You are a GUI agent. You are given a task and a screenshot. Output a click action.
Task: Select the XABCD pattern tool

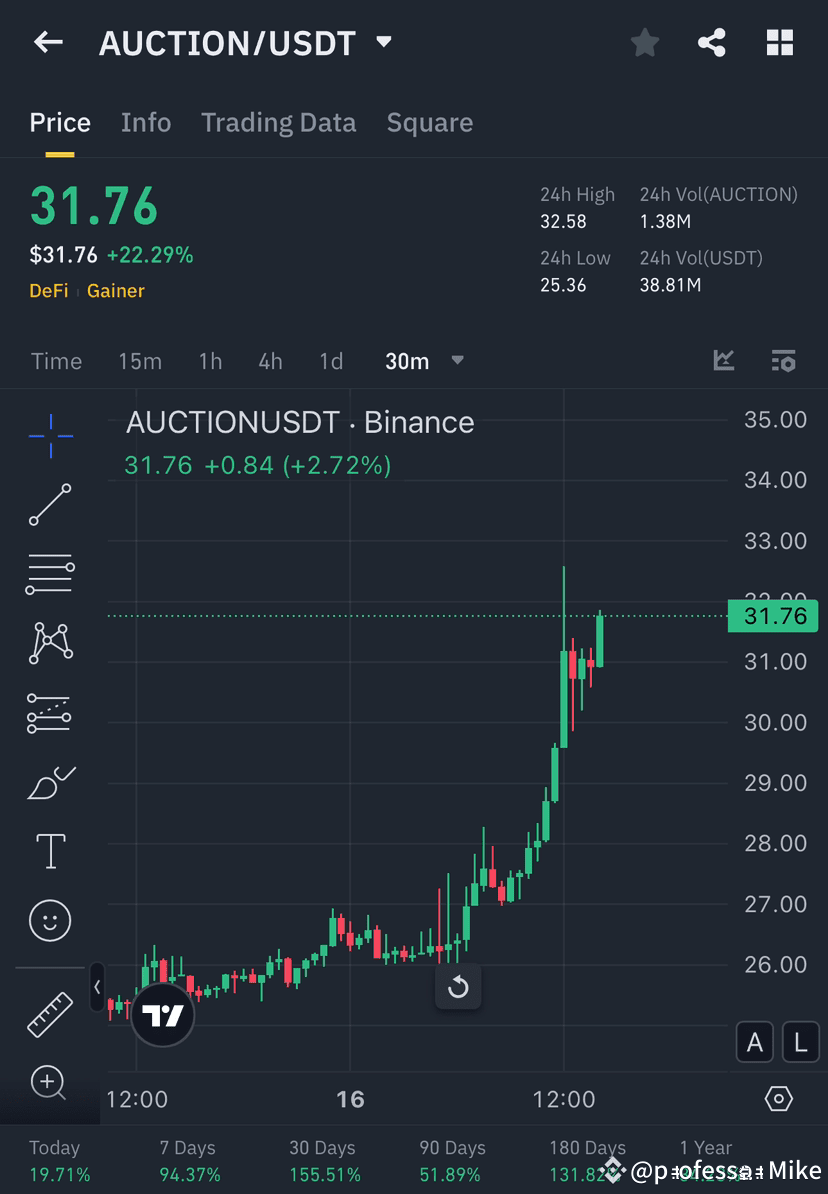pos(50,643)
